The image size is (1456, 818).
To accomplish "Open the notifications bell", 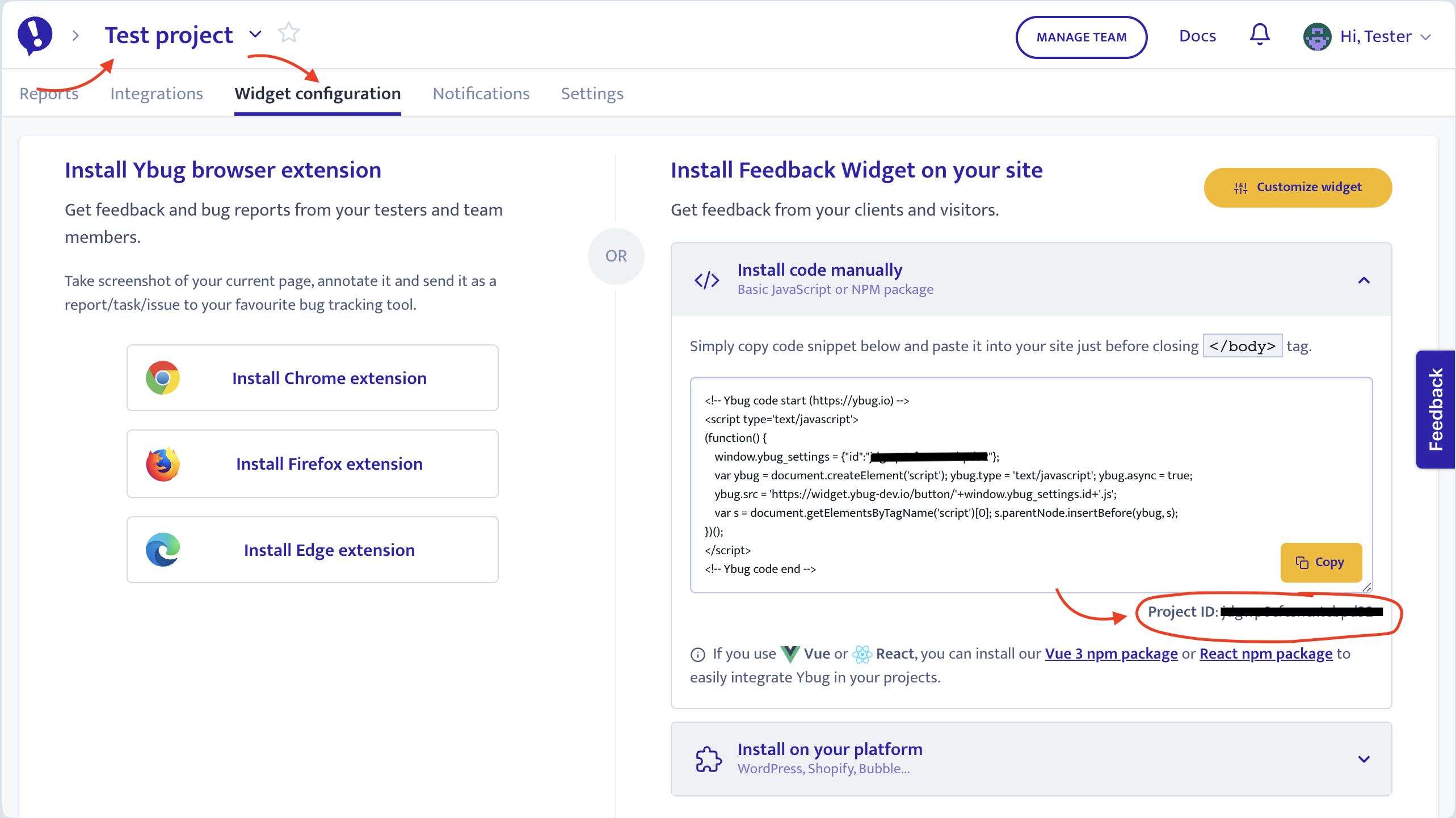I will coord(1260,35).
